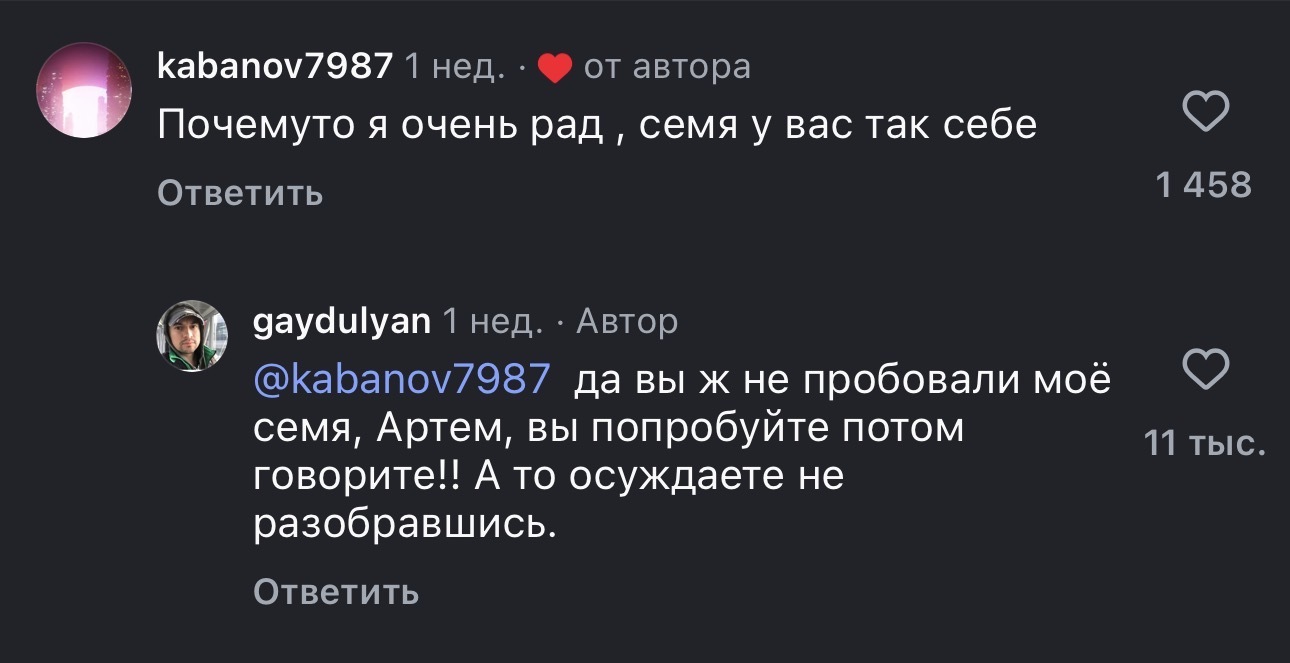1290x663 pixels.
Task: Open the gaydulyan username link
Action: [343, 321]
